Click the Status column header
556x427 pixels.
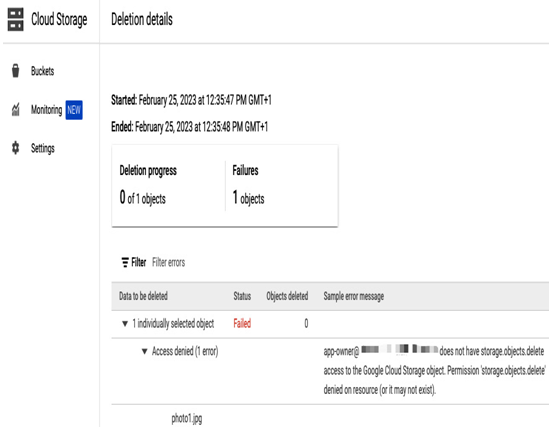tap(242, 296)
